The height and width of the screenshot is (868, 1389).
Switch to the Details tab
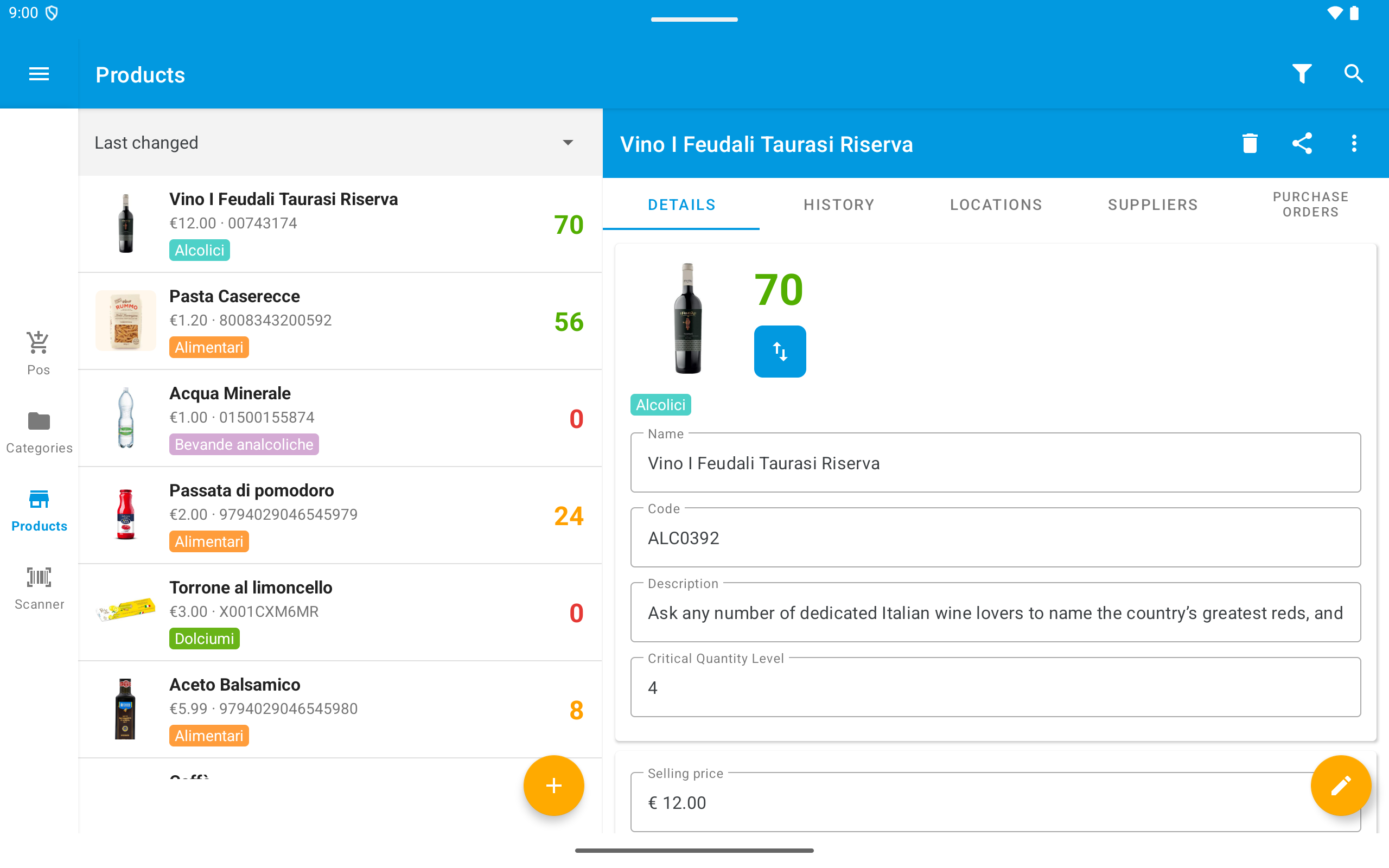(x=681, y=205)
